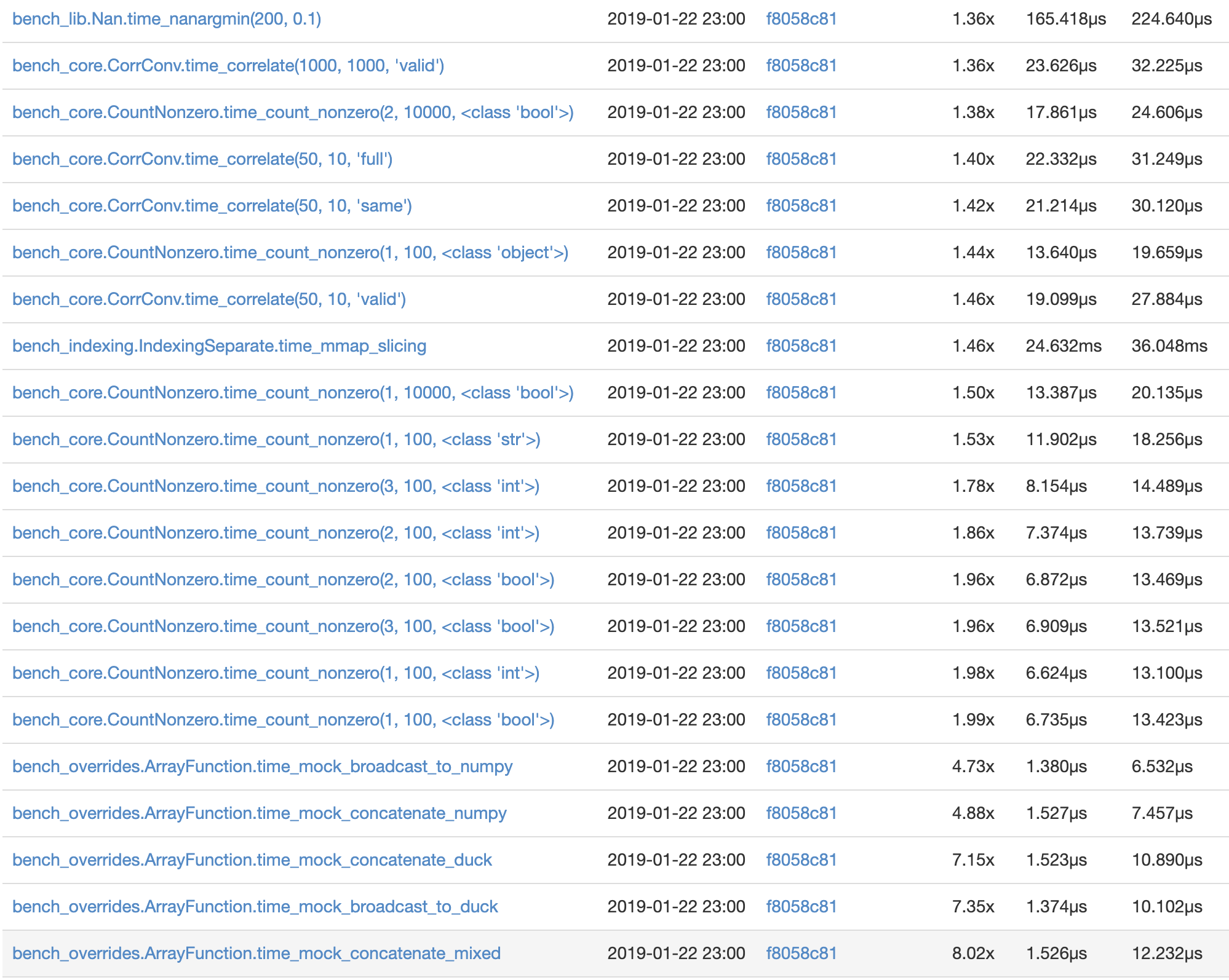The image size is (1229, 980).
Task: Open time_mock_broadcast_to_duck benchmark link
Action: [255, 907]
